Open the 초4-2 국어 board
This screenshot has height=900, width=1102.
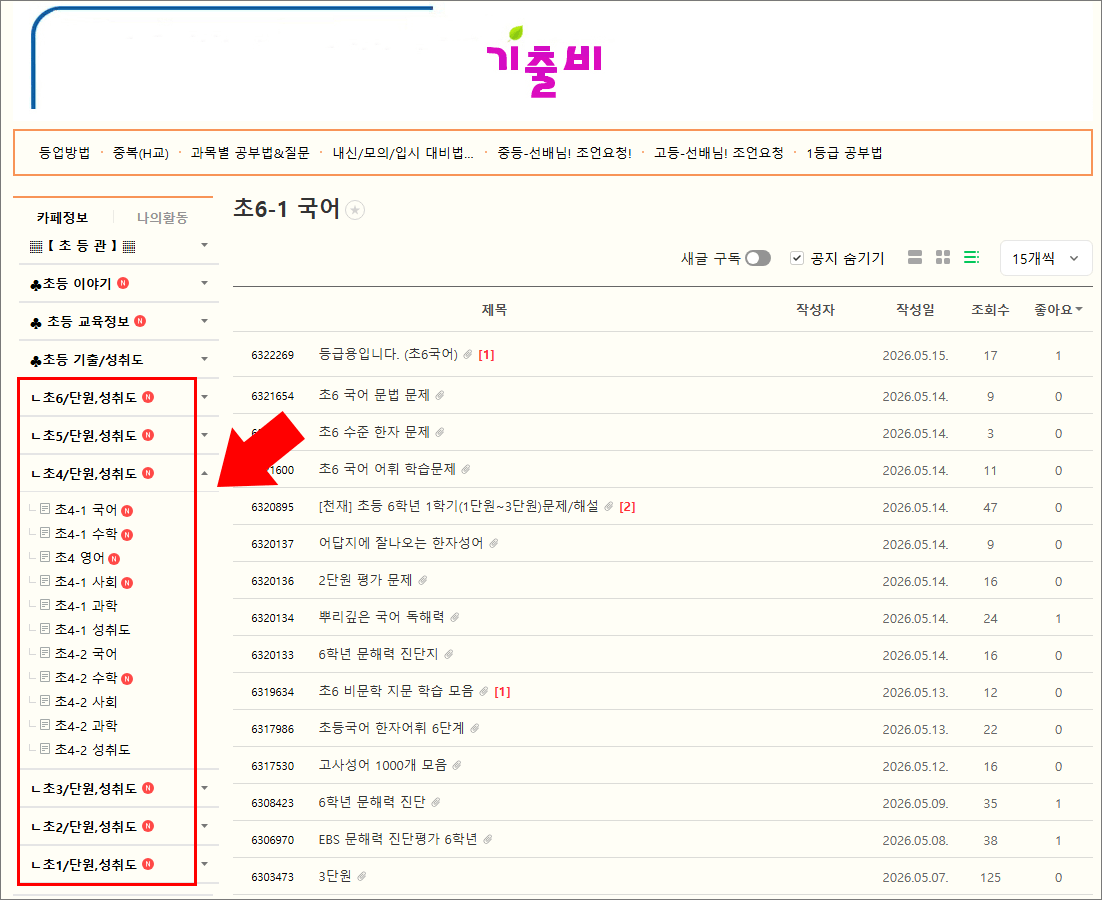86,653
